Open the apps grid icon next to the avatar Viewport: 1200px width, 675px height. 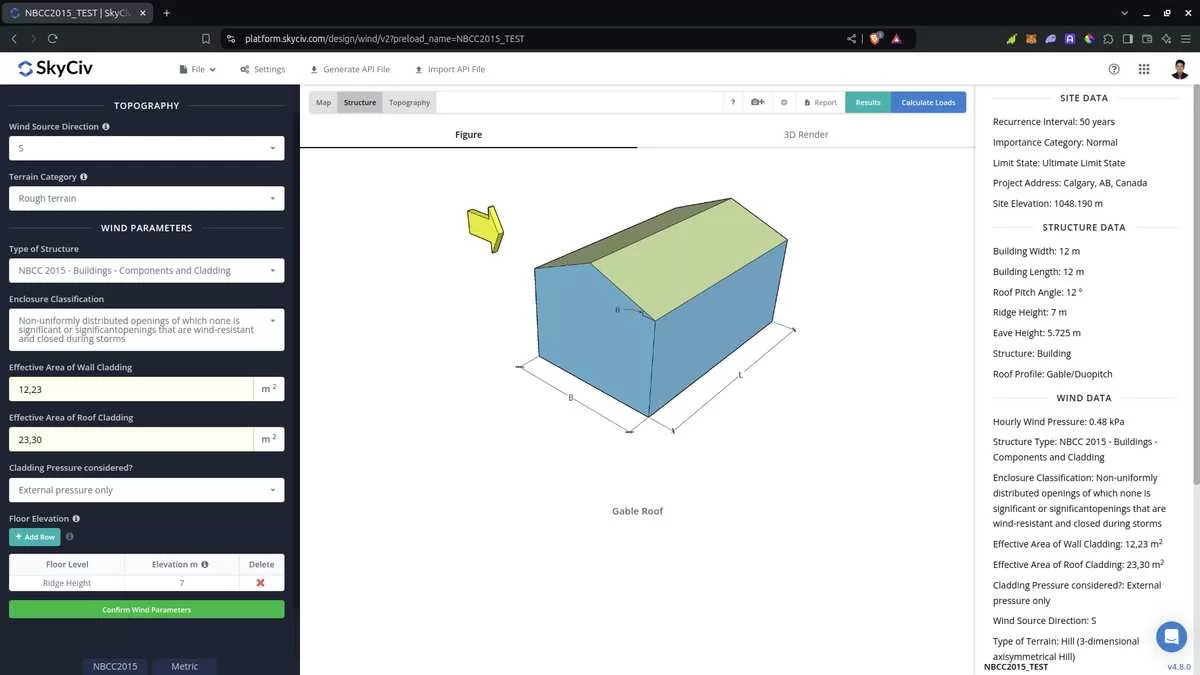point(1144,69)
